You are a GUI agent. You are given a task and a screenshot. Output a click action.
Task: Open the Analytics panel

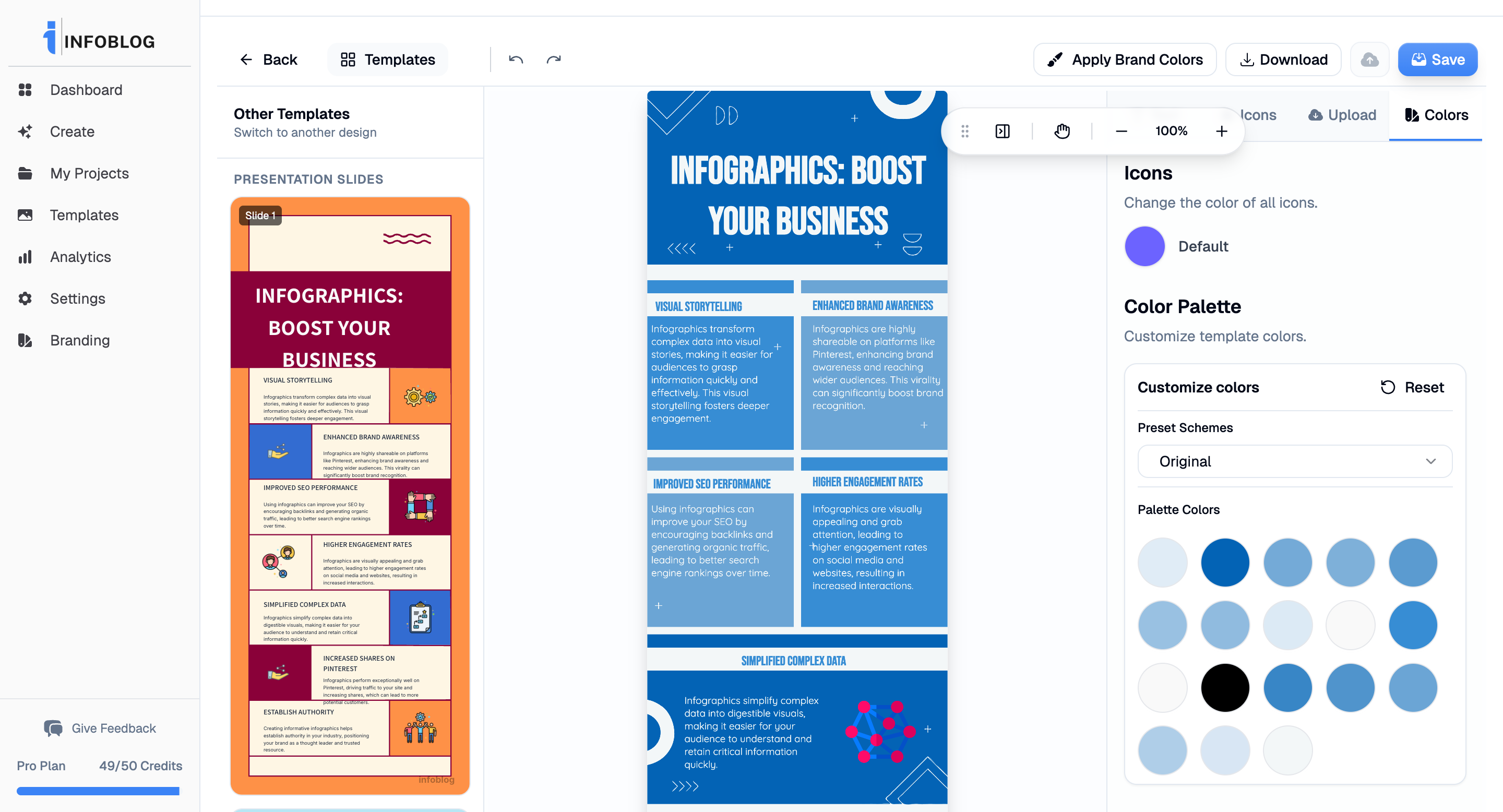[x=80, y=257]
